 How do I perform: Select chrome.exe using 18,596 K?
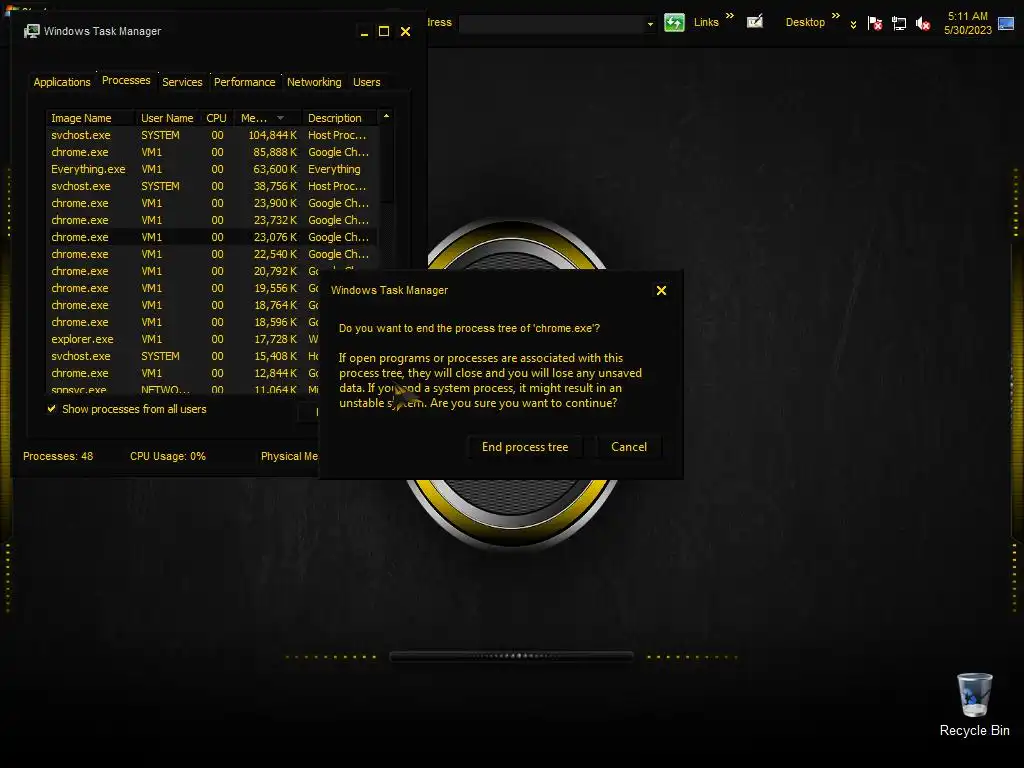183,322
